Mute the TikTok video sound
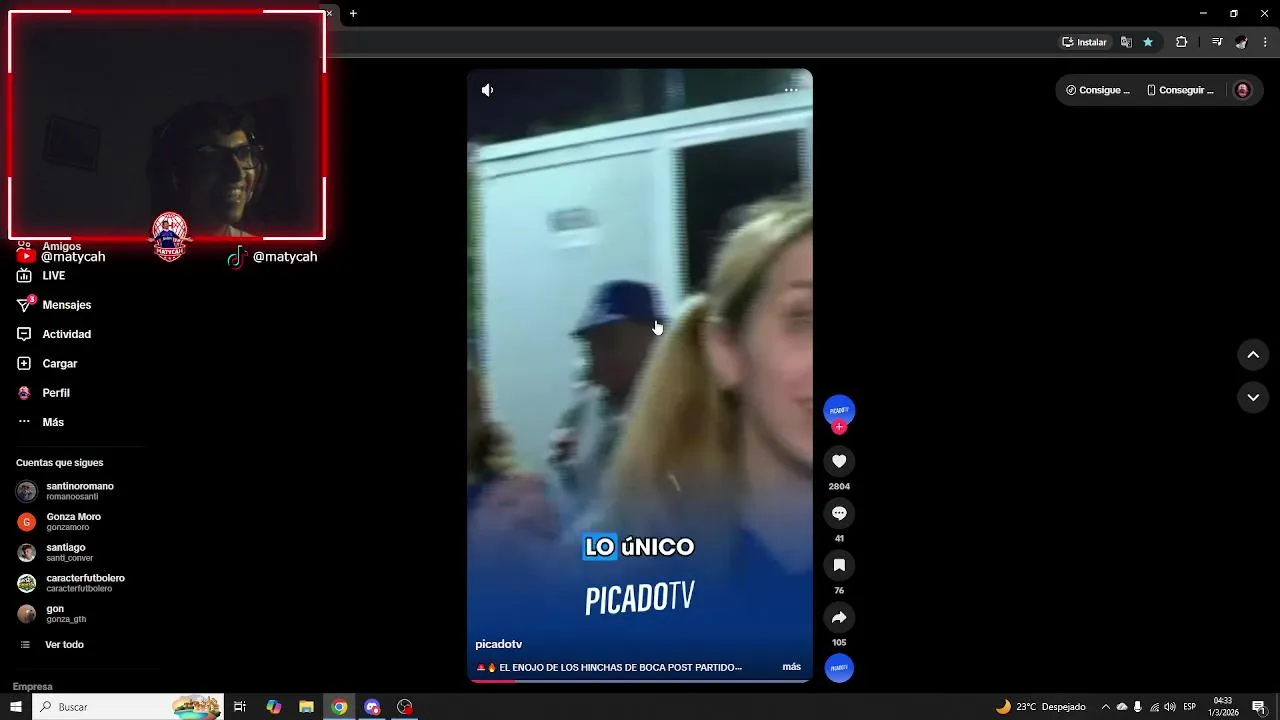The height and width of the screenshot is (720, 1280). tap(487, 90)
